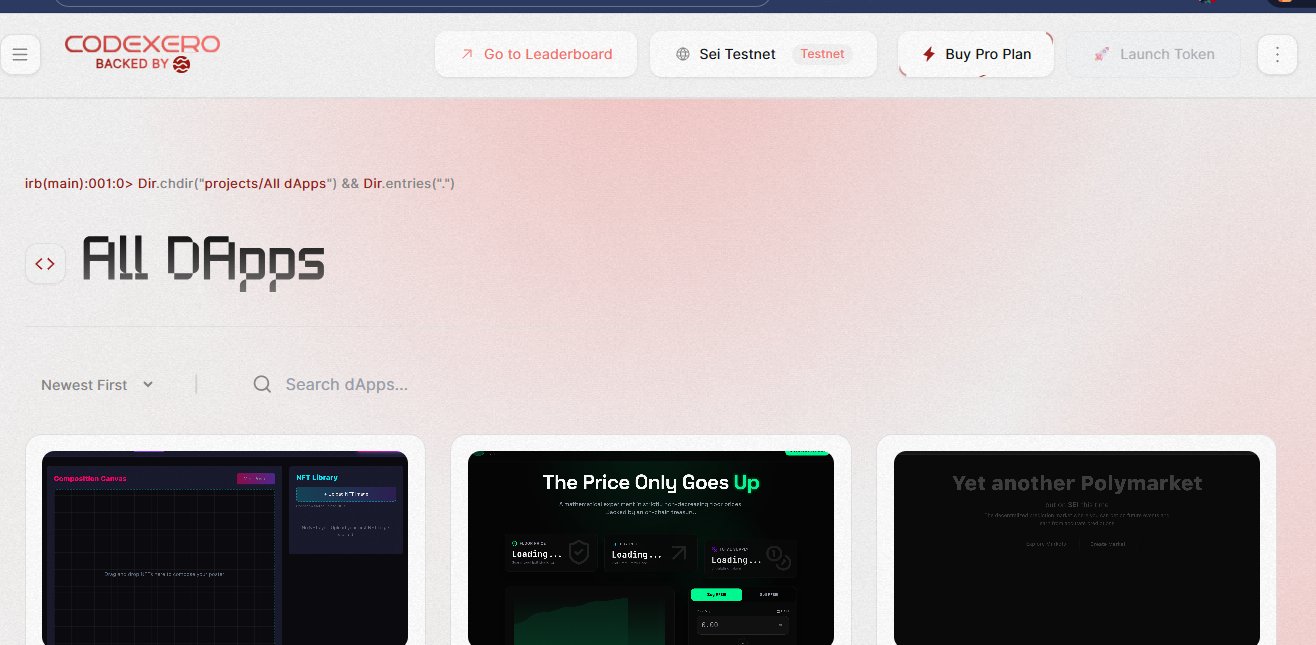Open the three-dot more options menu
Screen dimensions: 1316x645
pyautogui.click(x=1276, y=54)
